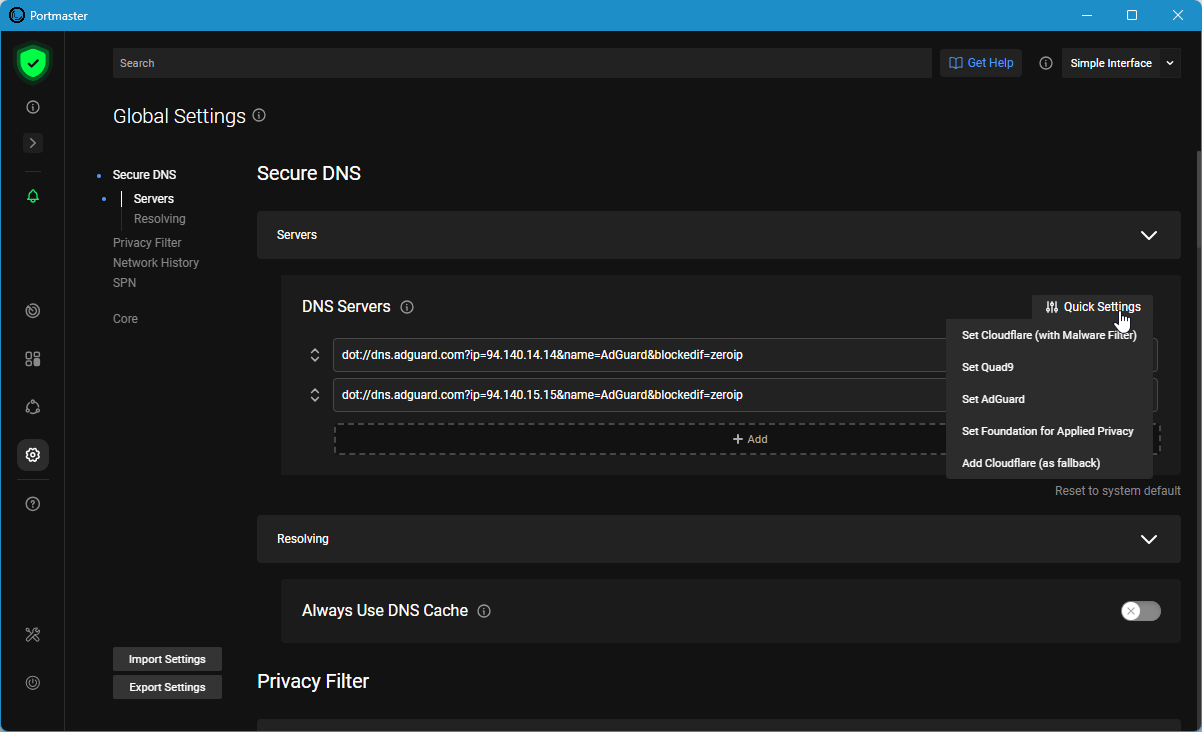Go to Privacy Filter in settings navigation
Image resolution: width=1202 pixels, height=732 pixels.
(147, 243)
